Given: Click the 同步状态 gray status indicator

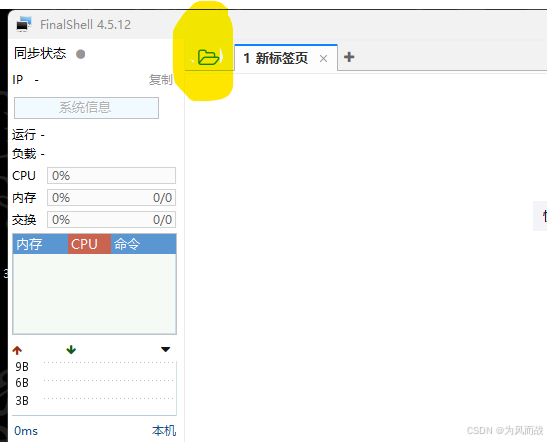Looking at the screenshot, I should point(81,54).
